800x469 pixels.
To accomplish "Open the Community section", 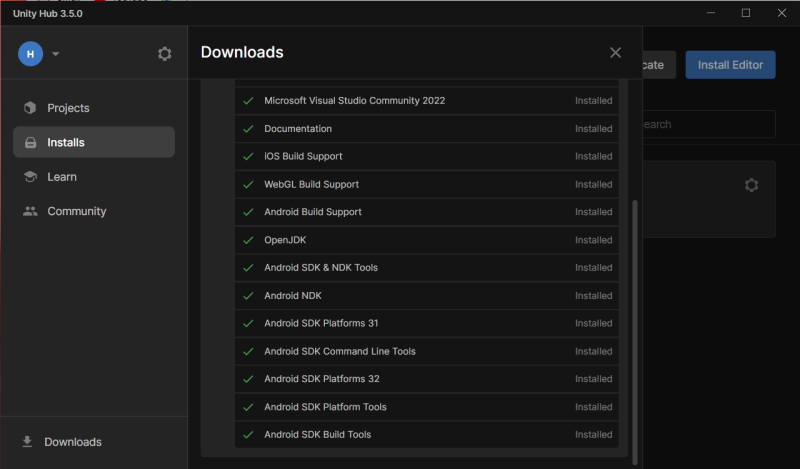I will coord(94,211).
